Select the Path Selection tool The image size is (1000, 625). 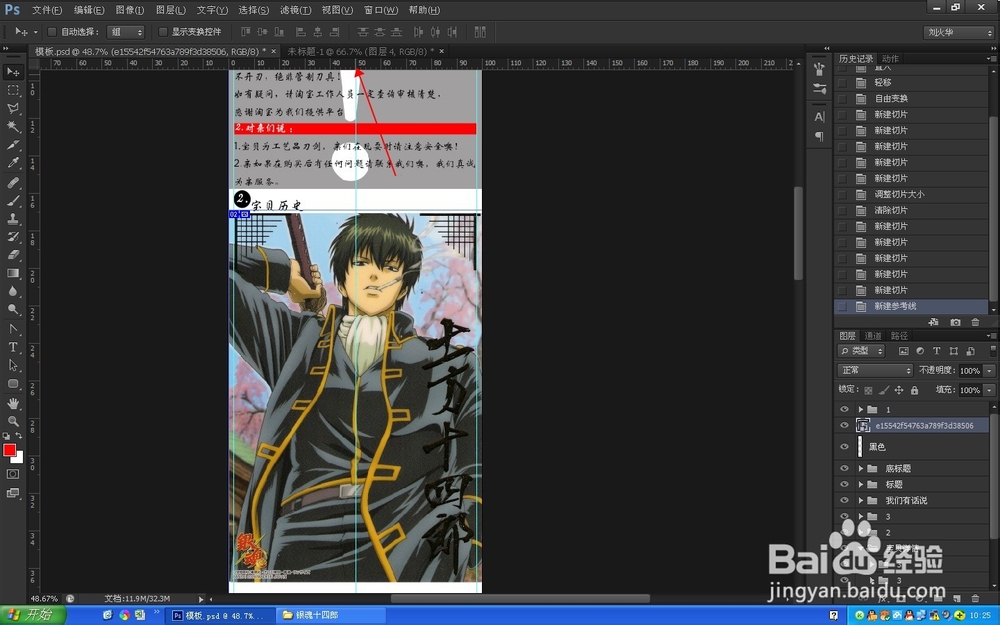[x=13, y=365]
